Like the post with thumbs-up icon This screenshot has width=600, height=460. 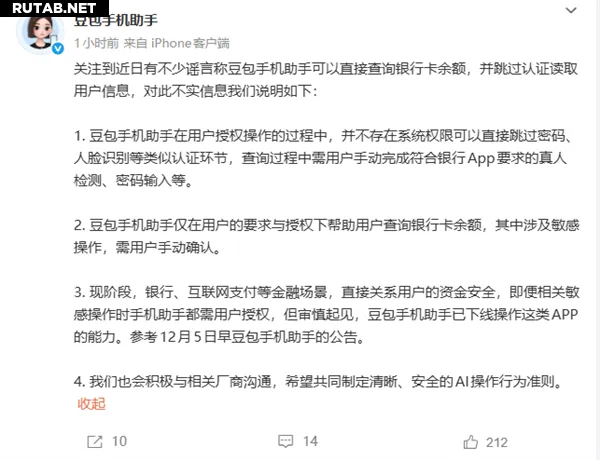(x=470, y=442)
